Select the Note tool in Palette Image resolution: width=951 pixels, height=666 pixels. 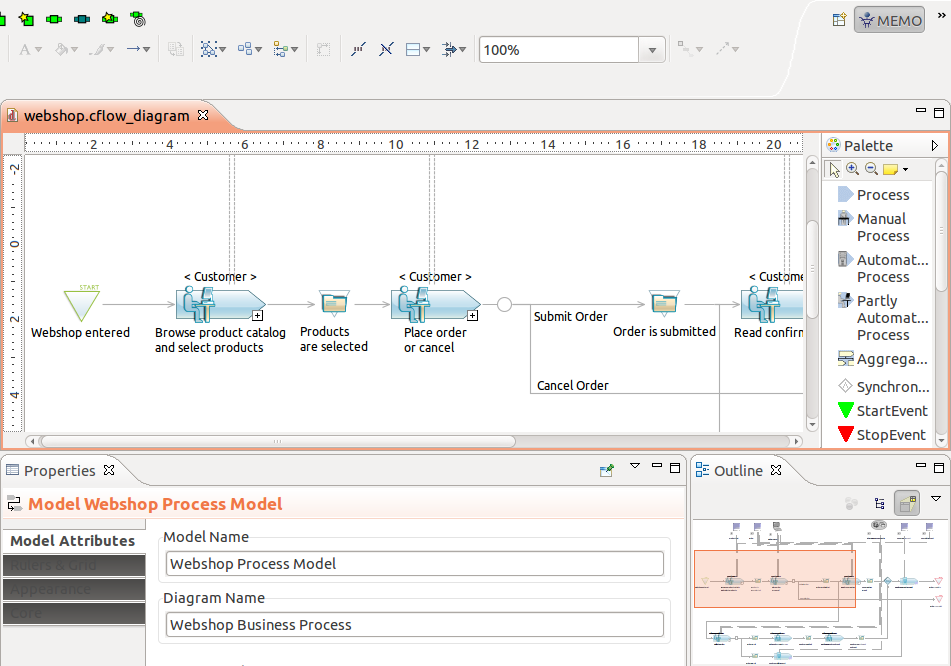coord(890,169)
